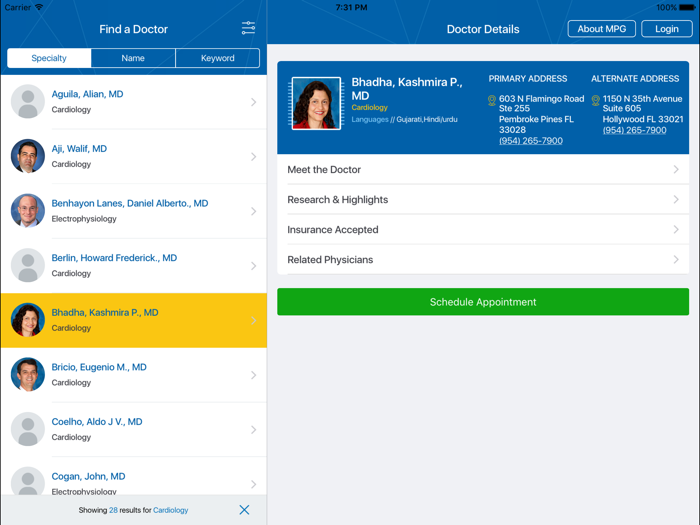Tap the alternate address map pin icon
700x525 pixels.
click(596, 100)
